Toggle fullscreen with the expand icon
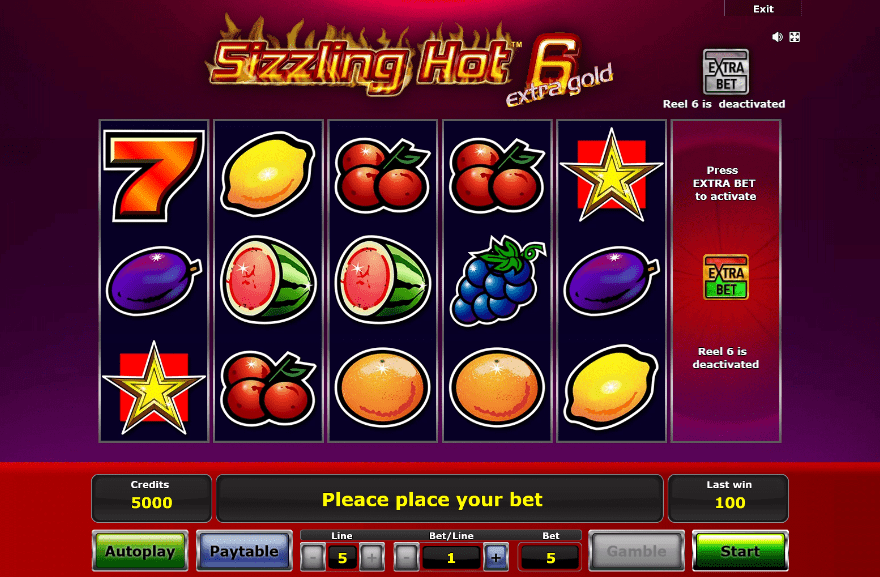Viewport: 880px width, 577px height. pyautogui.click(x=795, y=37)
